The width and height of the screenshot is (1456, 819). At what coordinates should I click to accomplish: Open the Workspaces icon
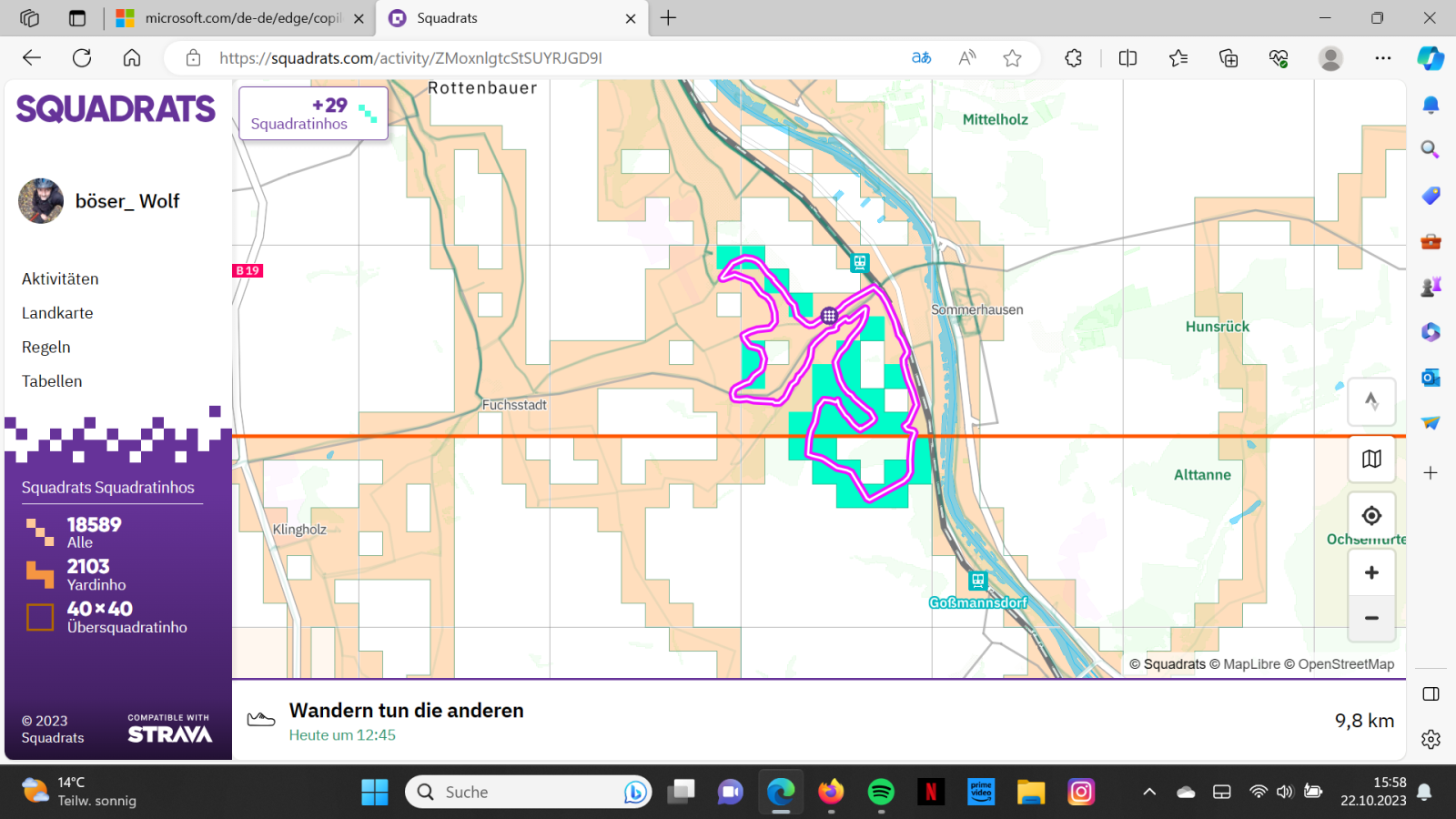(x=29, y=18)
